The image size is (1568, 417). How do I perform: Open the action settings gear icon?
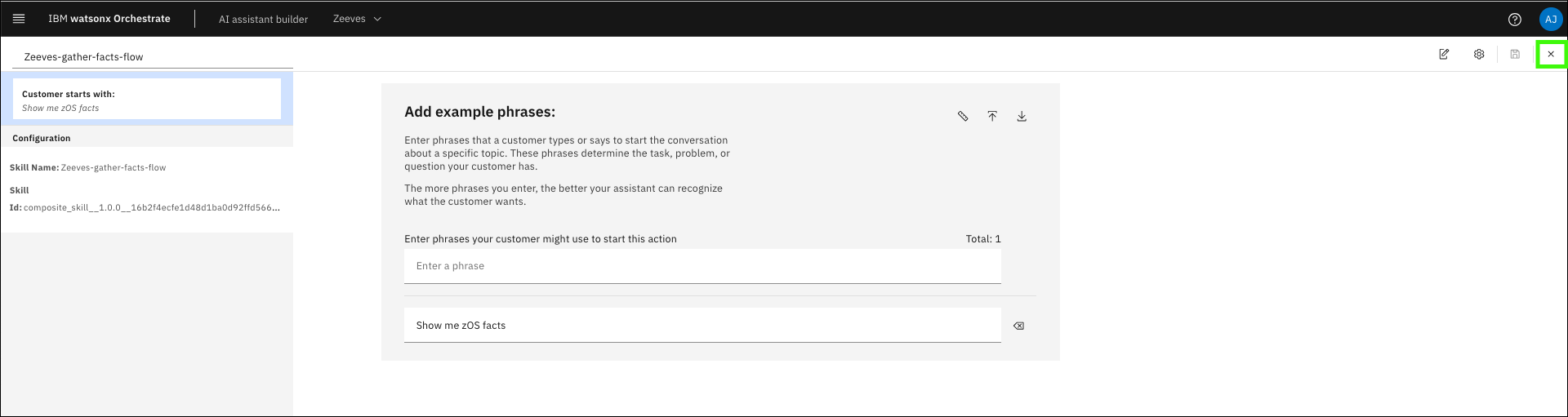[1479, 55]
